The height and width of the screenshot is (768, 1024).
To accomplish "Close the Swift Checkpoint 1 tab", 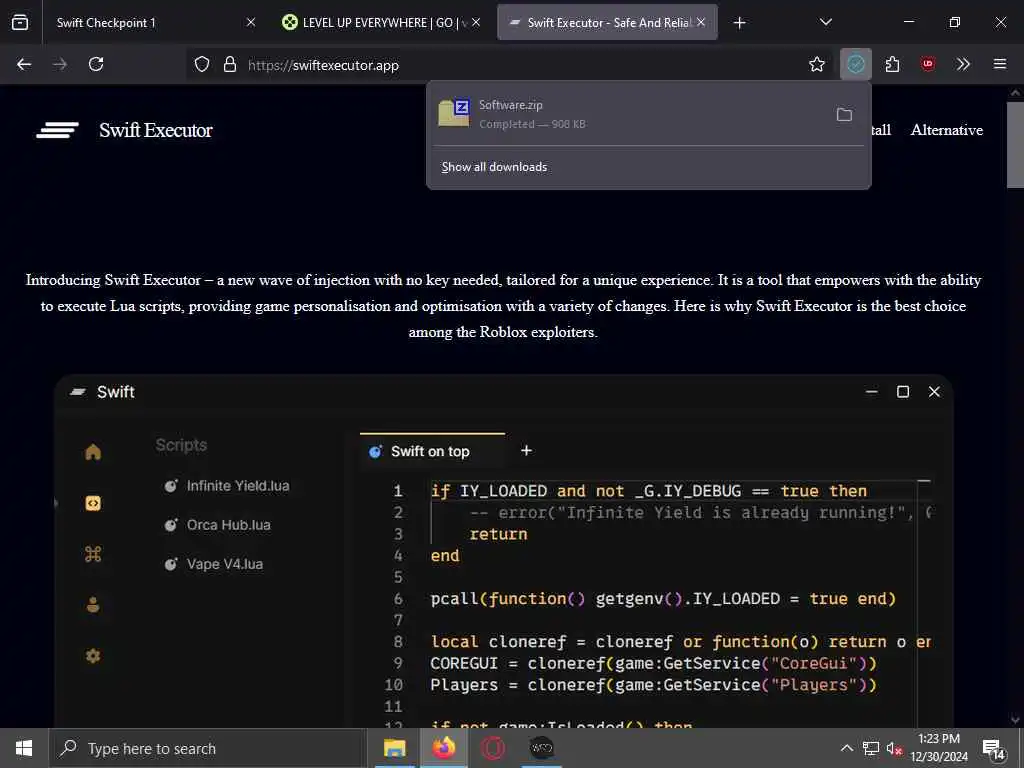I will pos(251,22).
